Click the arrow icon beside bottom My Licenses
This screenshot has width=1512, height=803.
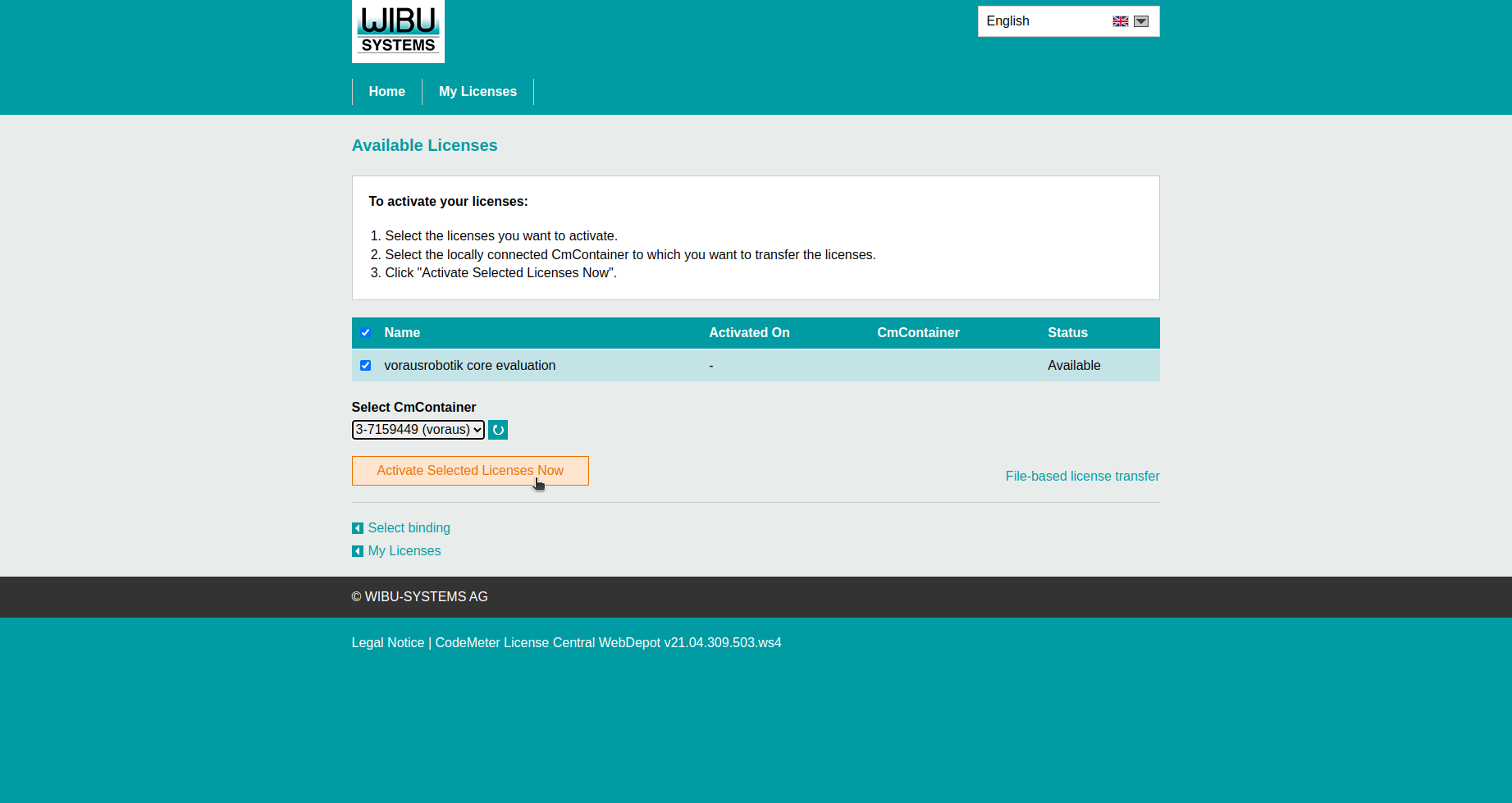tap(358, 551)
